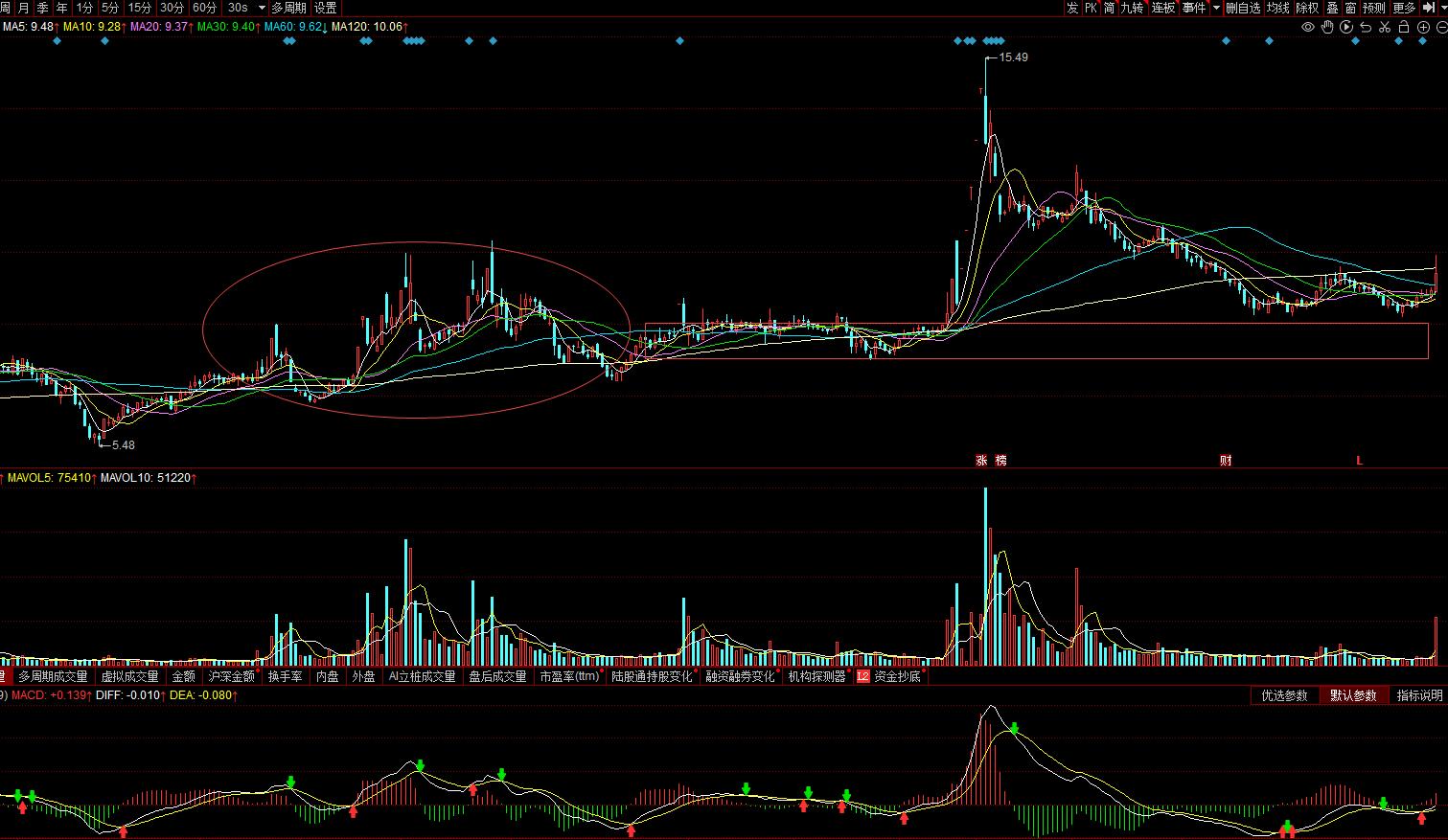Click the 删自选 button
The image size is (1448, 840).
1243,8
